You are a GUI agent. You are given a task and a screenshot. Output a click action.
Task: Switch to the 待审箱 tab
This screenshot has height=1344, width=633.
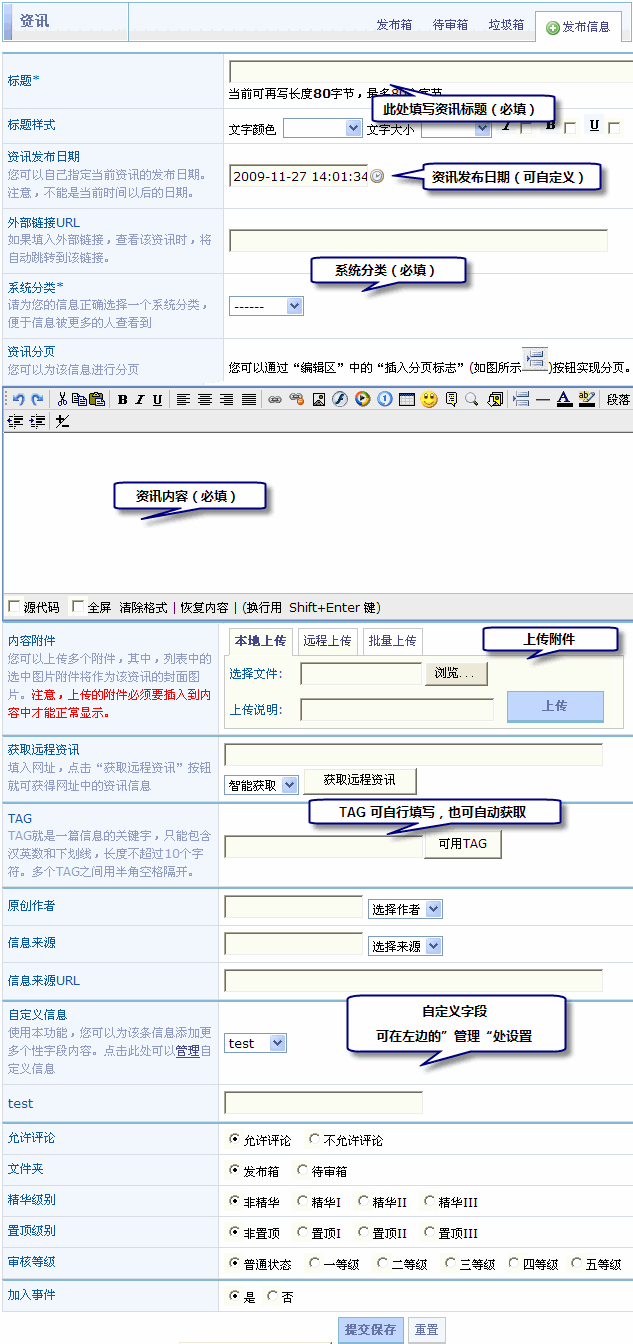coord(450,25)
